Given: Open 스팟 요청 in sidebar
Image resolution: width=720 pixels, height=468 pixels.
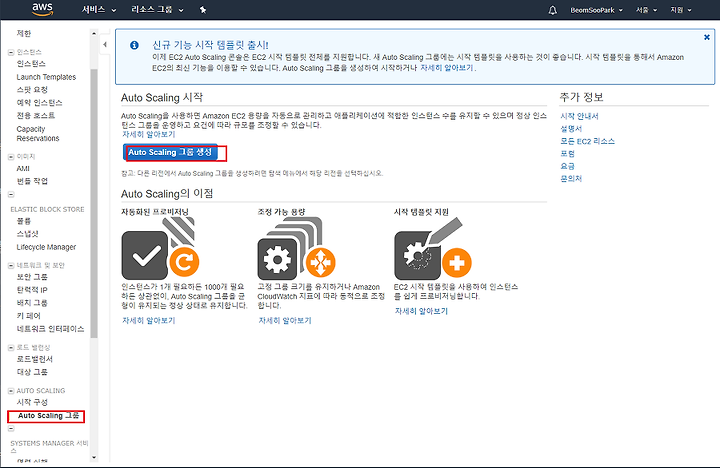Looking at the screenshot, I should (32, 90).
